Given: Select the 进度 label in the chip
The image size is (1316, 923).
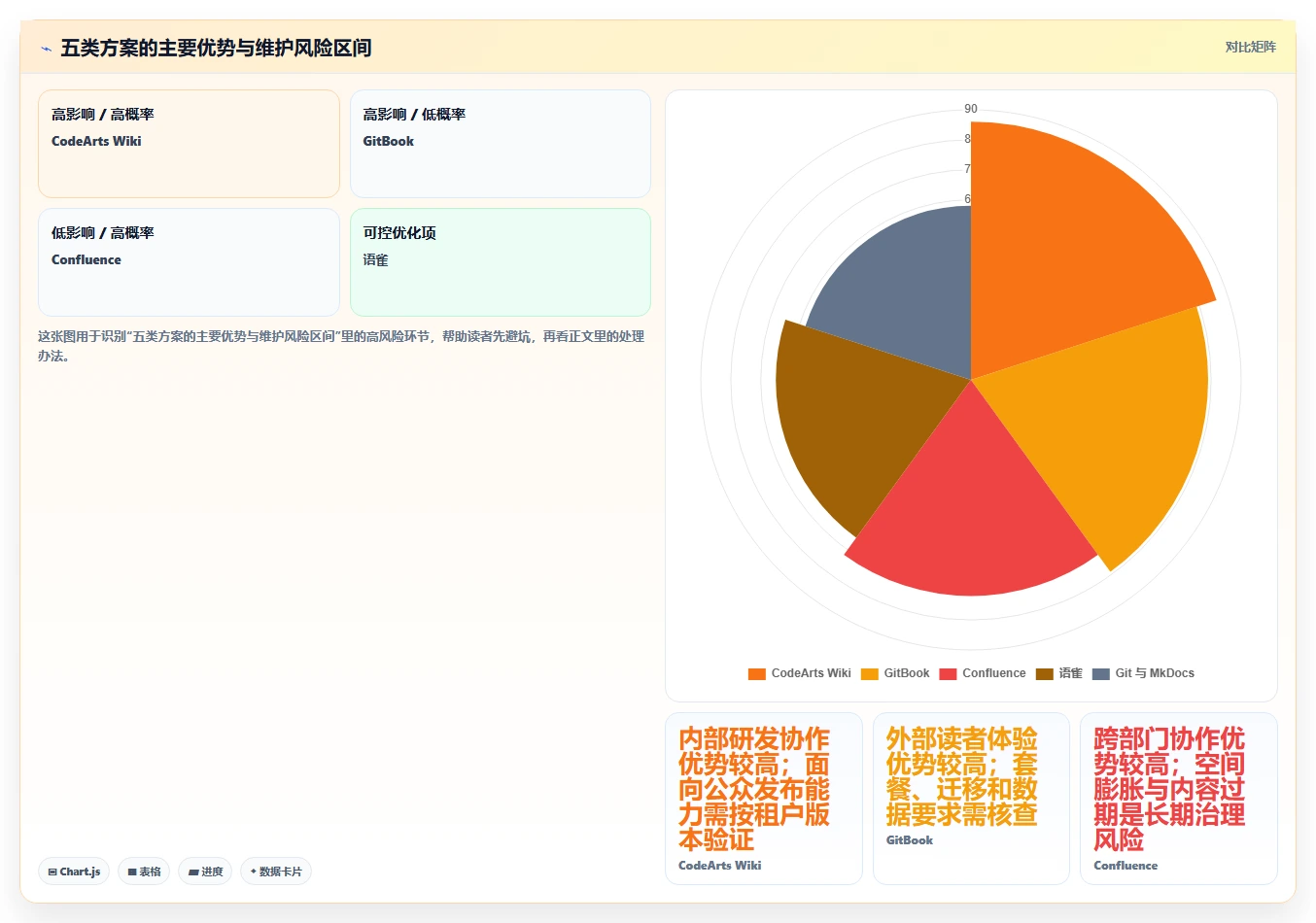Looking at the screenshot, I should tap(212, 872).
